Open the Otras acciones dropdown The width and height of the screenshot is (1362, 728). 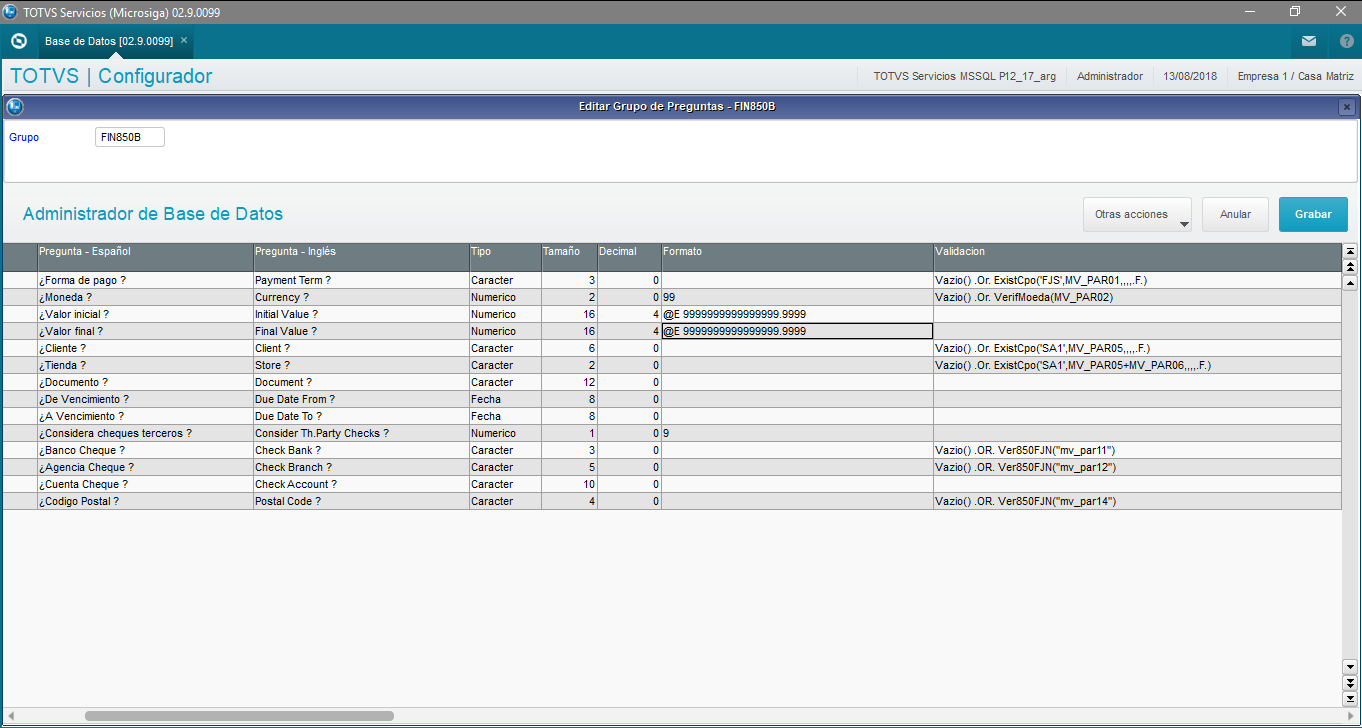coord(1138,214)
